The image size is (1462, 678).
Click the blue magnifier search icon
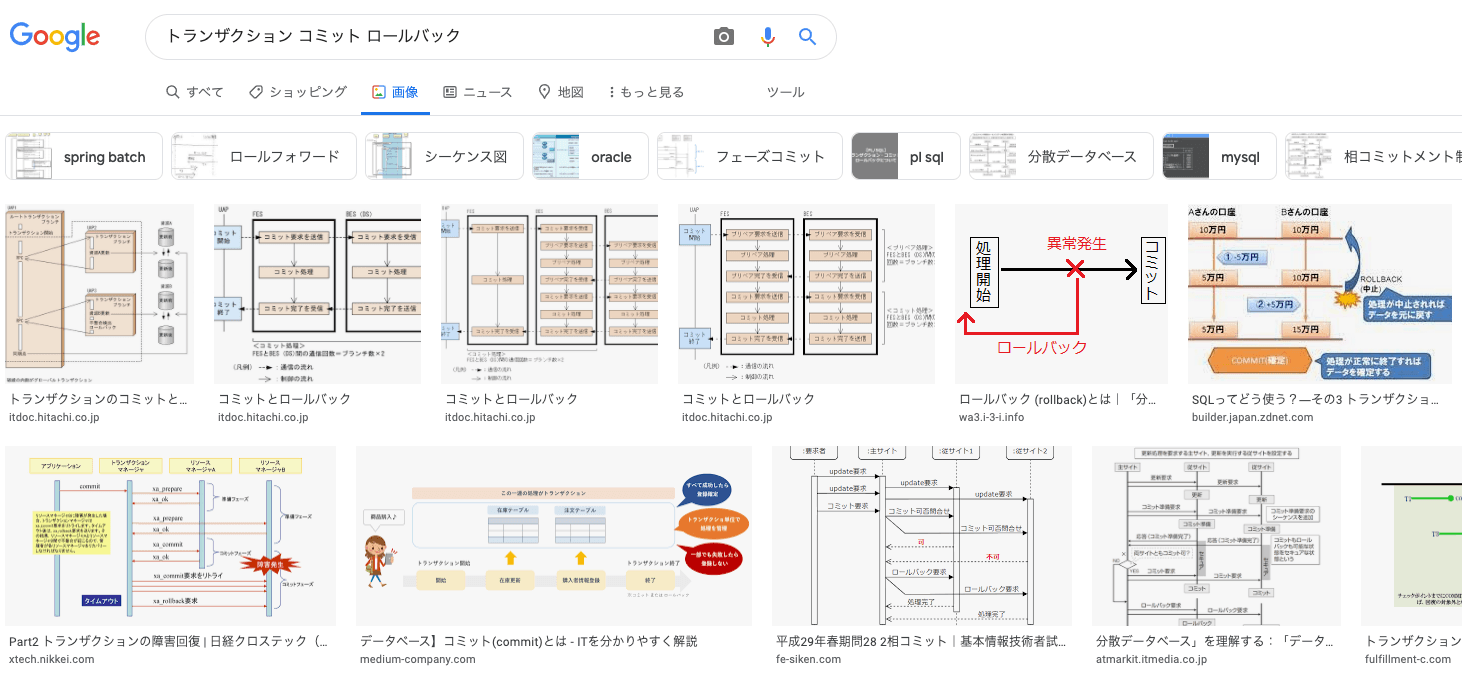[807, 37]
